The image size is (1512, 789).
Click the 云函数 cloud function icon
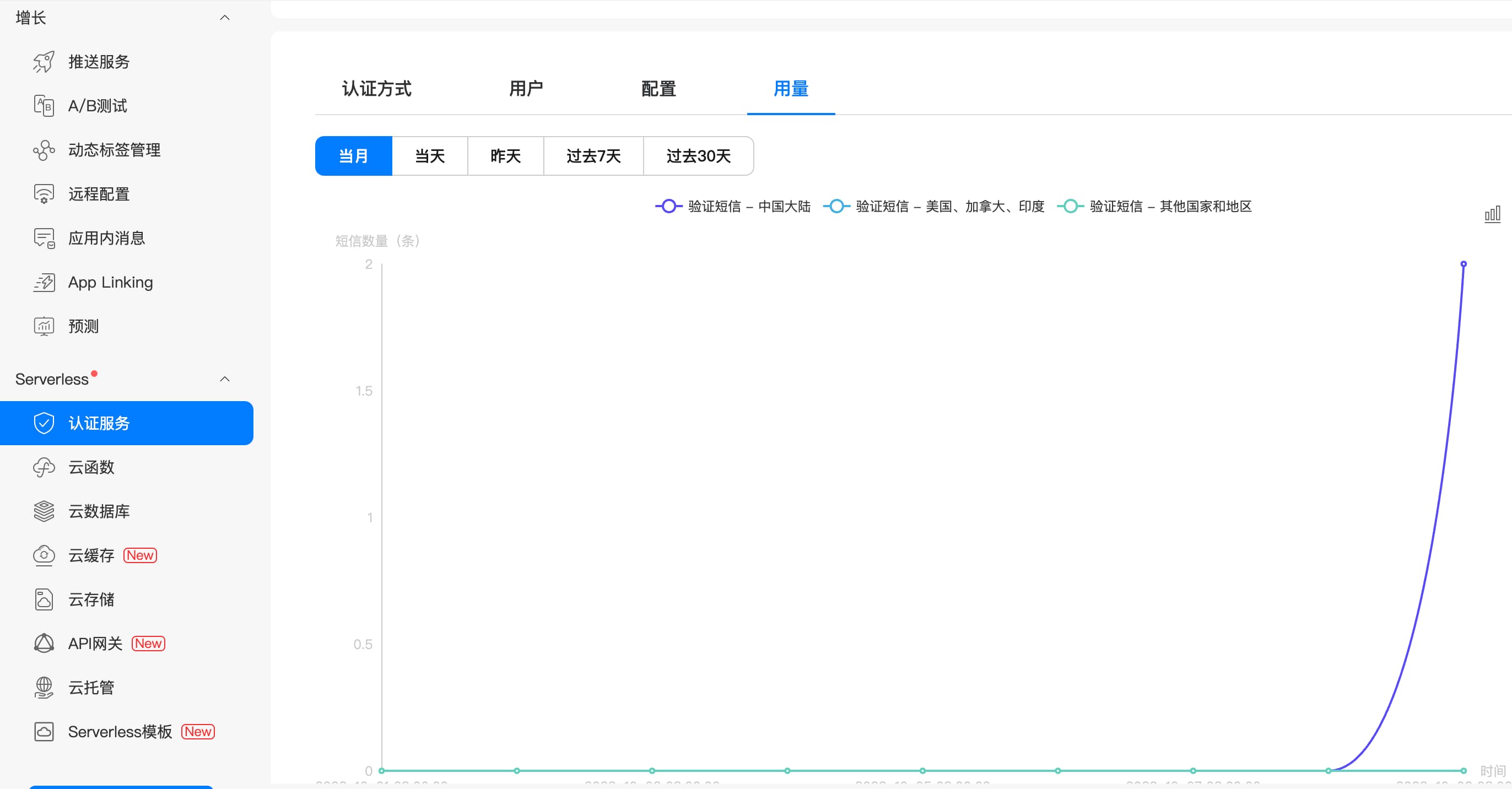click(x=44, y=467)
